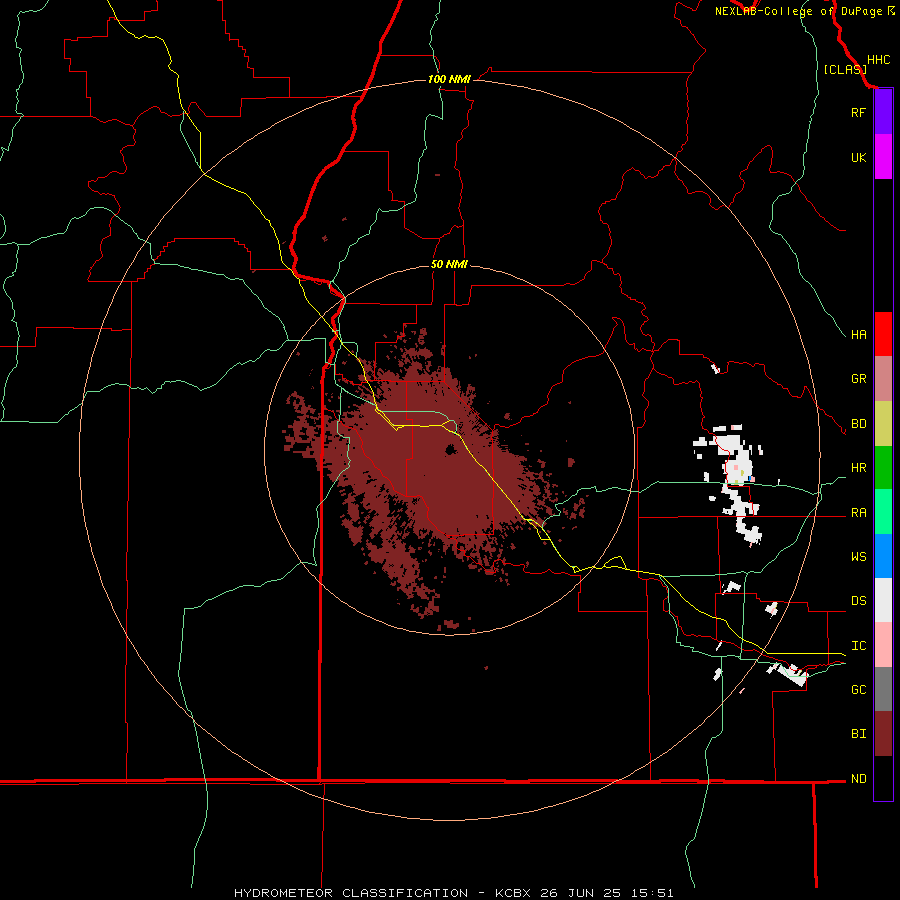
Task: Click the HA legend label
Action: pos(858,334)
